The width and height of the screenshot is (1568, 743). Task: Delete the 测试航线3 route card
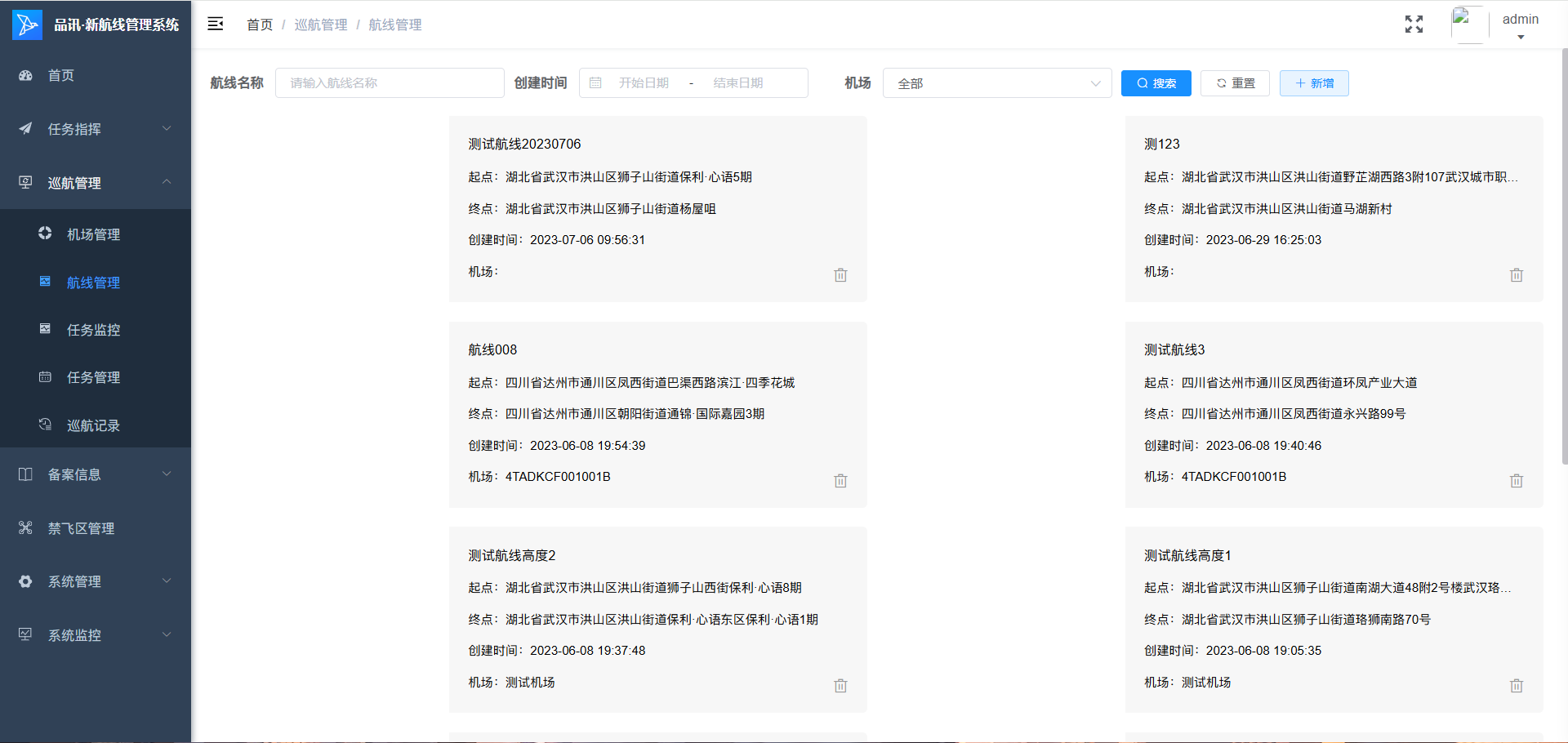(1517, 481)
